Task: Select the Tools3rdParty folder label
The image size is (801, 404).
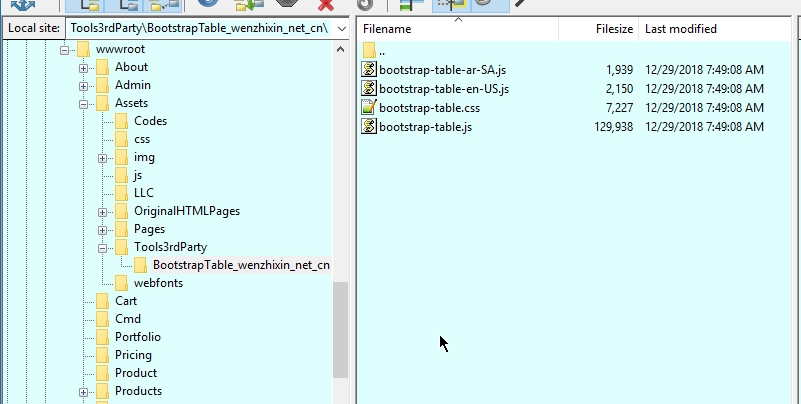Action: coord(171,247)
